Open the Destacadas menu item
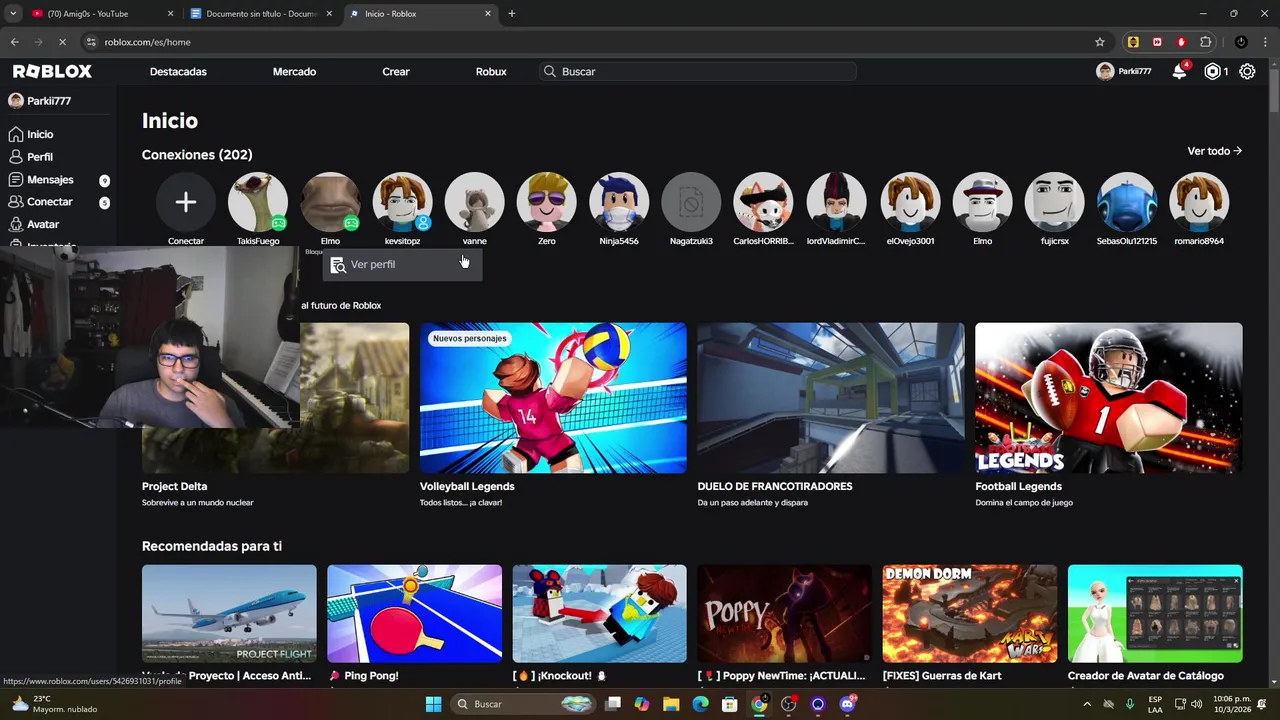This screenshot has height=720, width=1280. pyautogui.click(x=178, y=72)
